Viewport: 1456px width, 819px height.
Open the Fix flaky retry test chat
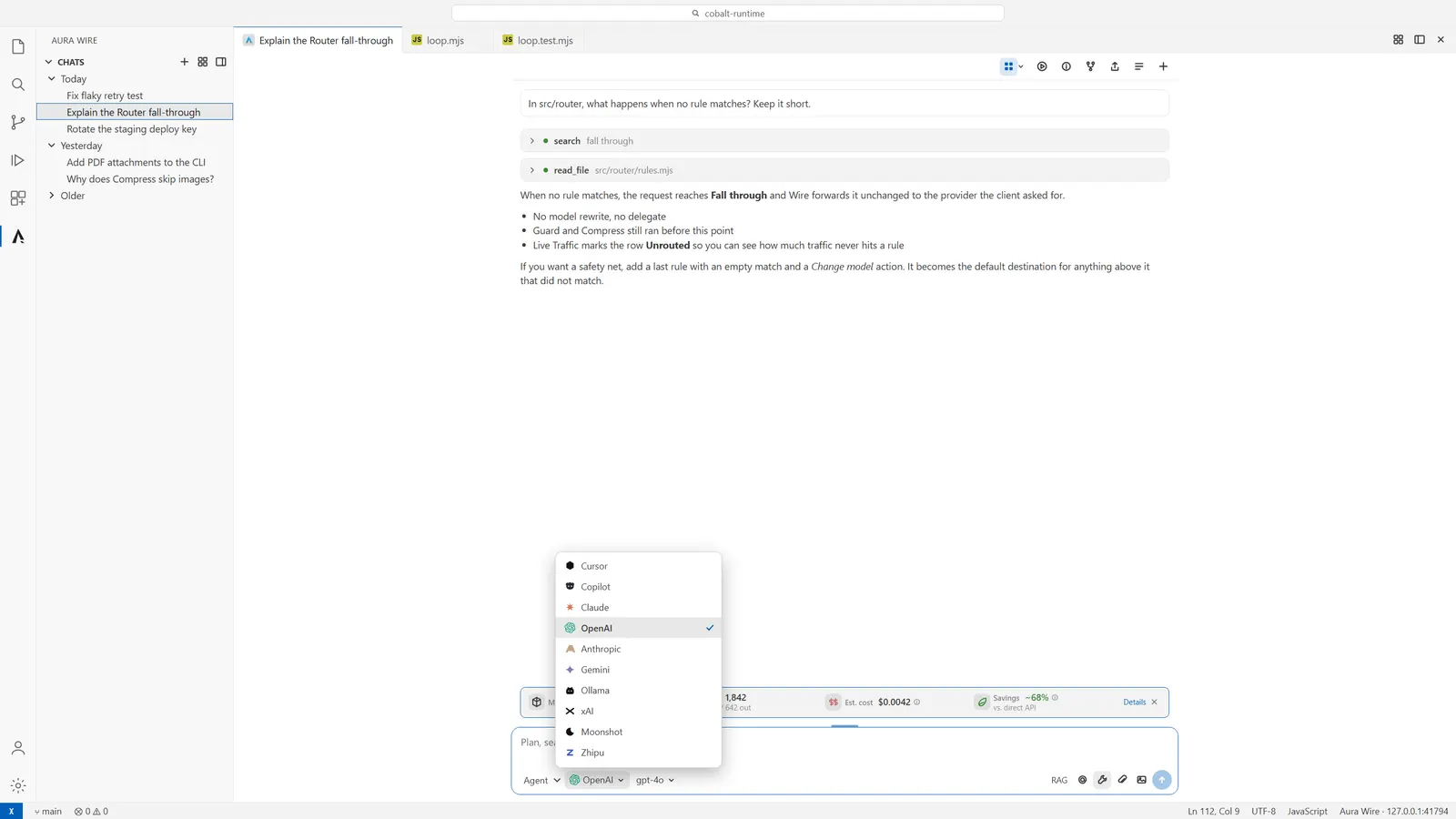tap(135, 96)
